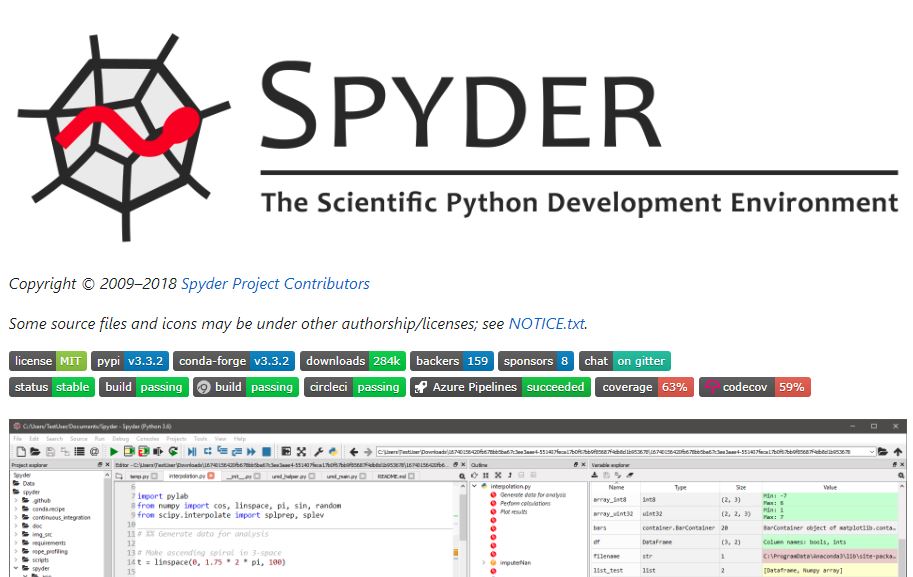This screenshot has width=913, height=577.
Task: Click the Variable explorer search magnifier icon
Action: click(901, 476)
